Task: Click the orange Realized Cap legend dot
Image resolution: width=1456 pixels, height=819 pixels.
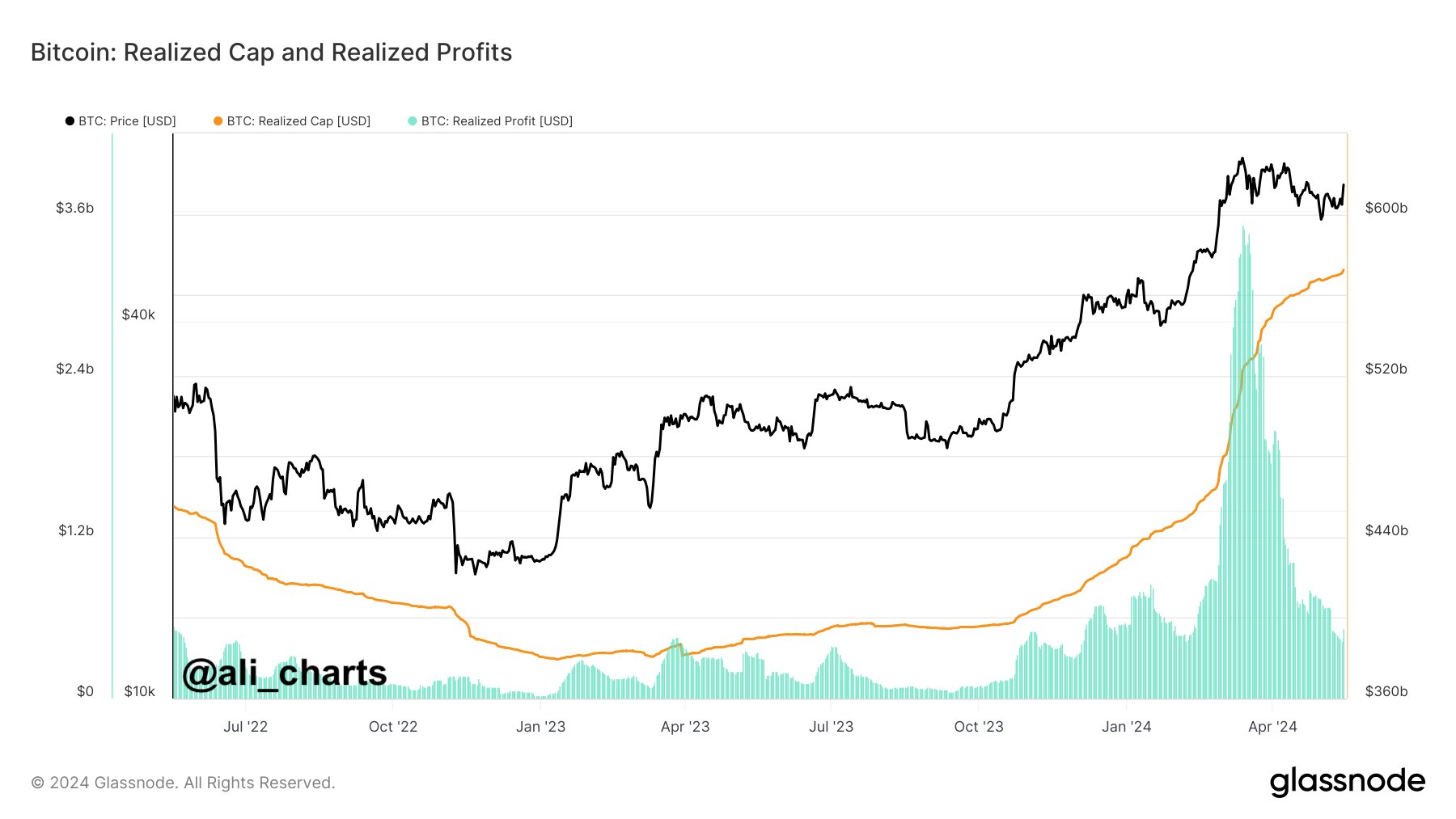Action: point(218,121)
